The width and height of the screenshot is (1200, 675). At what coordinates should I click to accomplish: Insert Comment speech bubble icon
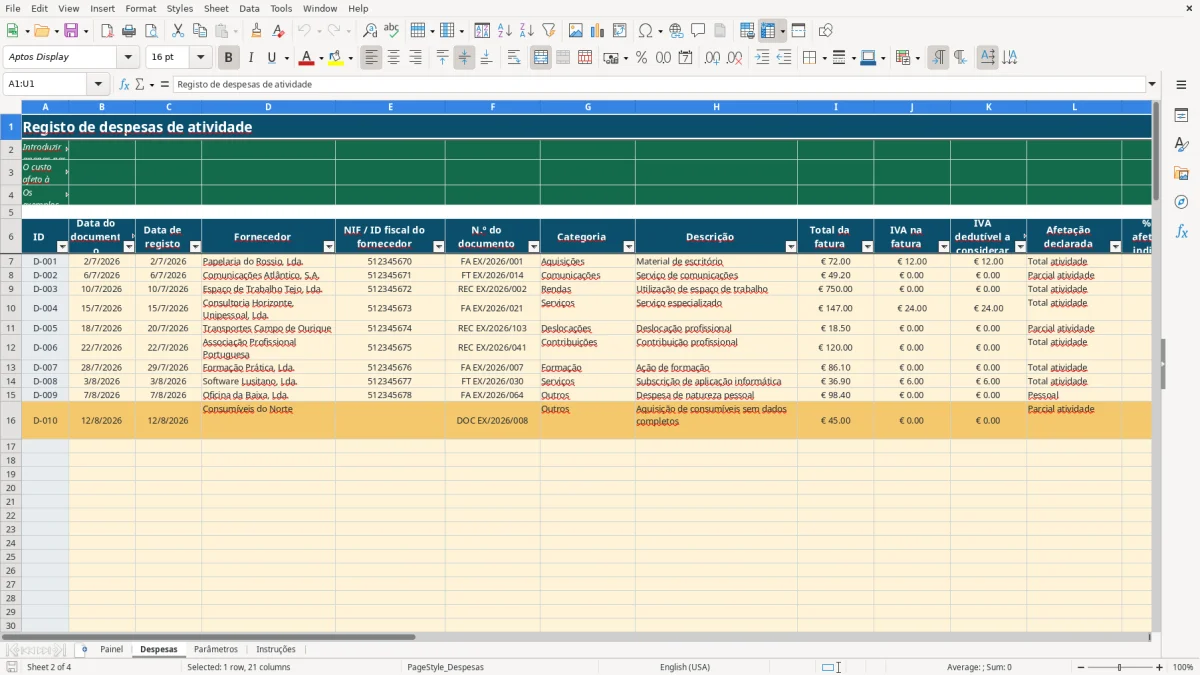coord(698,31)
